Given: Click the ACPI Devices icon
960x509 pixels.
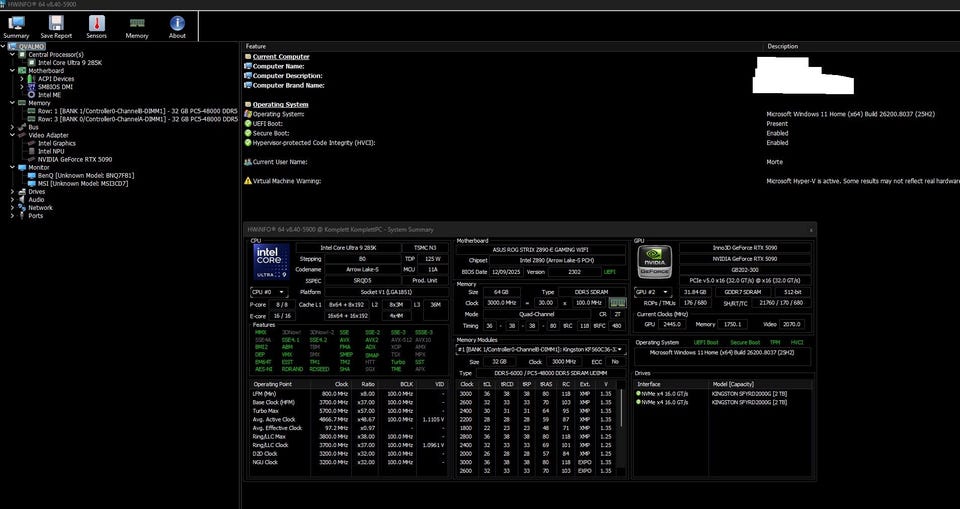Looking at the screenshot, I should click(32, 78).
